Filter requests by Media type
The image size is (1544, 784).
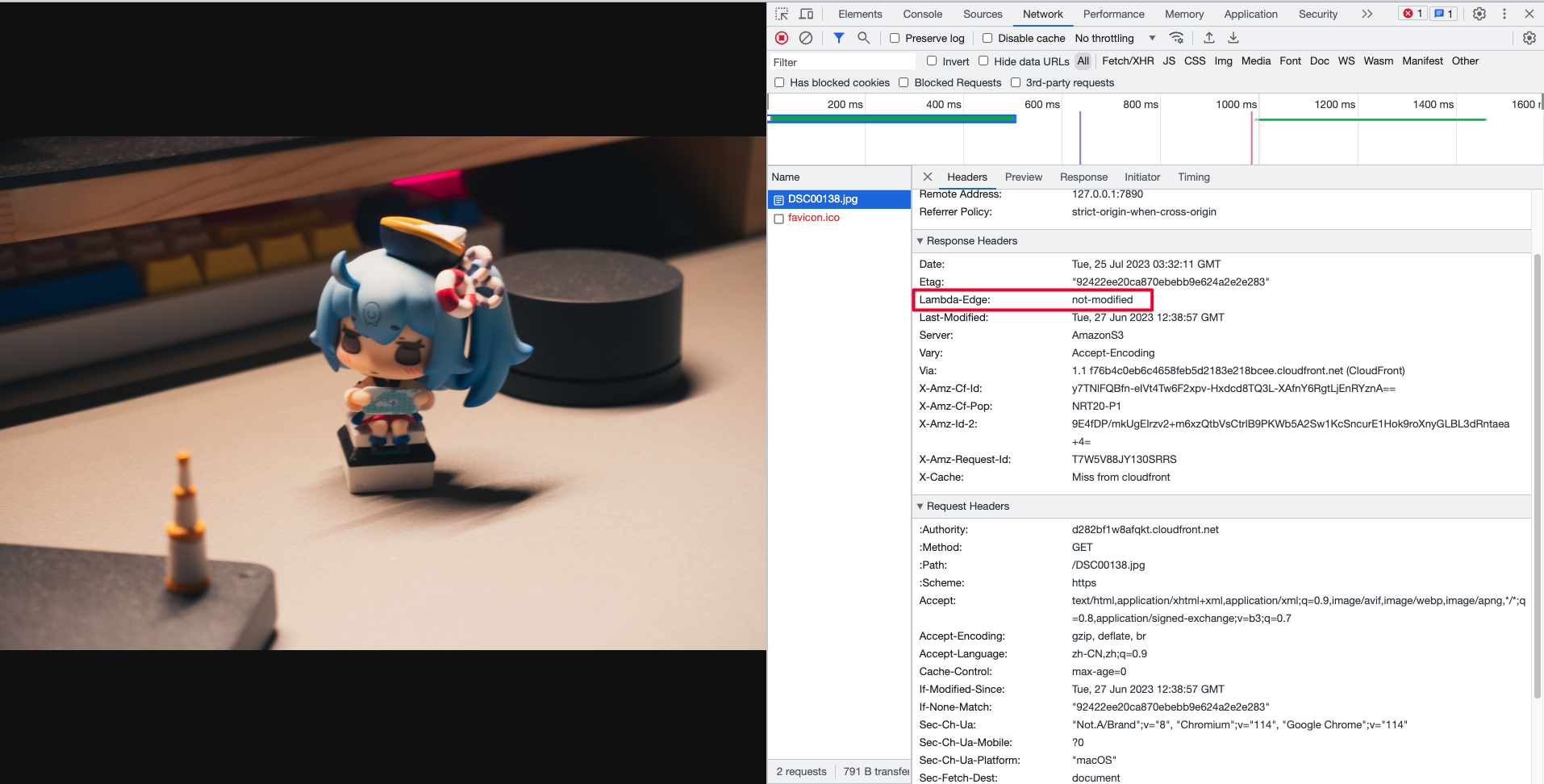pos(1256,60)
